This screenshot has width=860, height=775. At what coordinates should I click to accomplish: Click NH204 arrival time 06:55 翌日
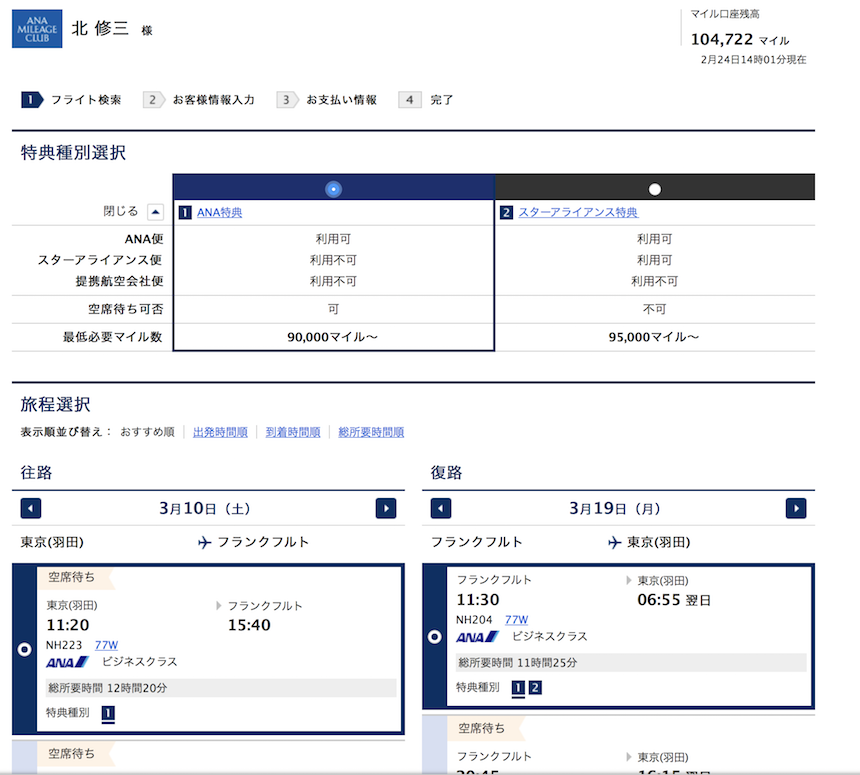(674, 600)
